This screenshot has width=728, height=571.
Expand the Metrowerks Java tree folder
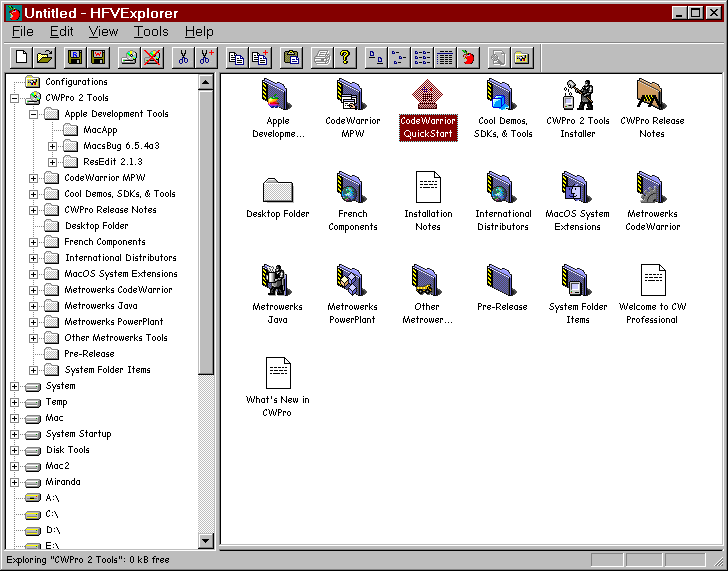point(33,306)
